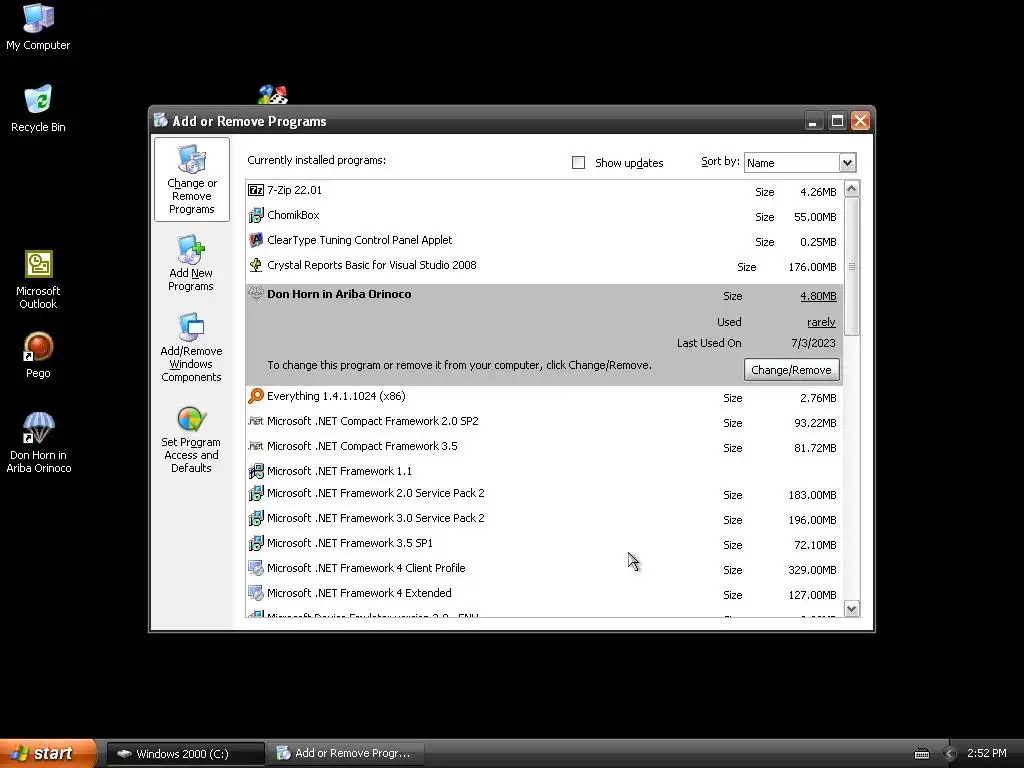Click the scroll up arrow of program list
This screenshot has height=768, width=1024.
point(852,189)
